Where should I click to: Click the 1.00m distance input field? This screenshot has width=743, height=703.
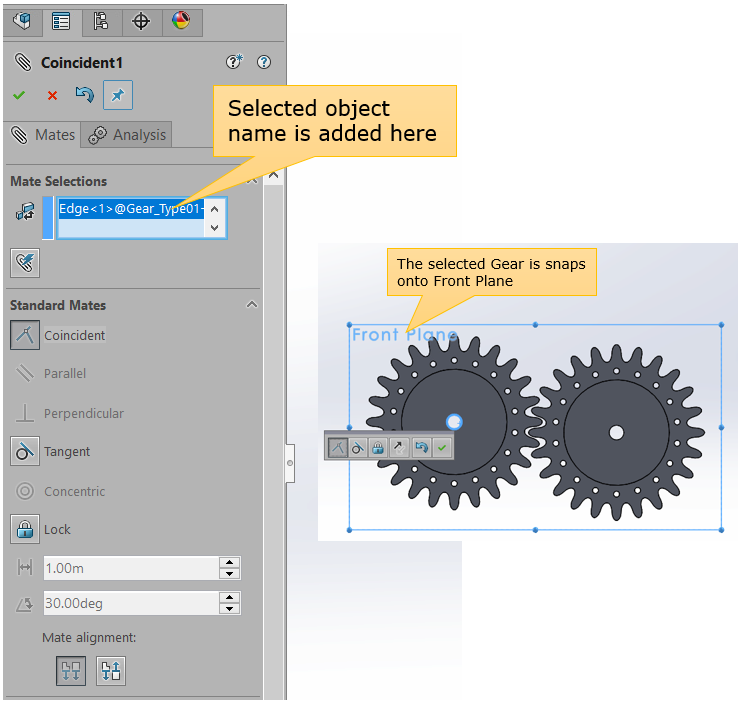pyautogui.click(x=130, y=568)
